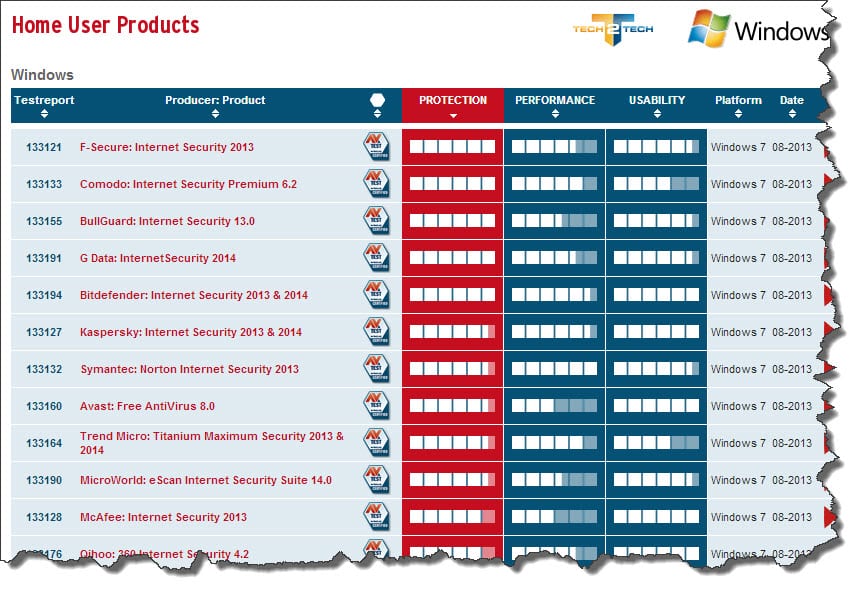Open Trend Micro: Titanium Maximum Security link
861x593 pixels.
coord(212,443)
